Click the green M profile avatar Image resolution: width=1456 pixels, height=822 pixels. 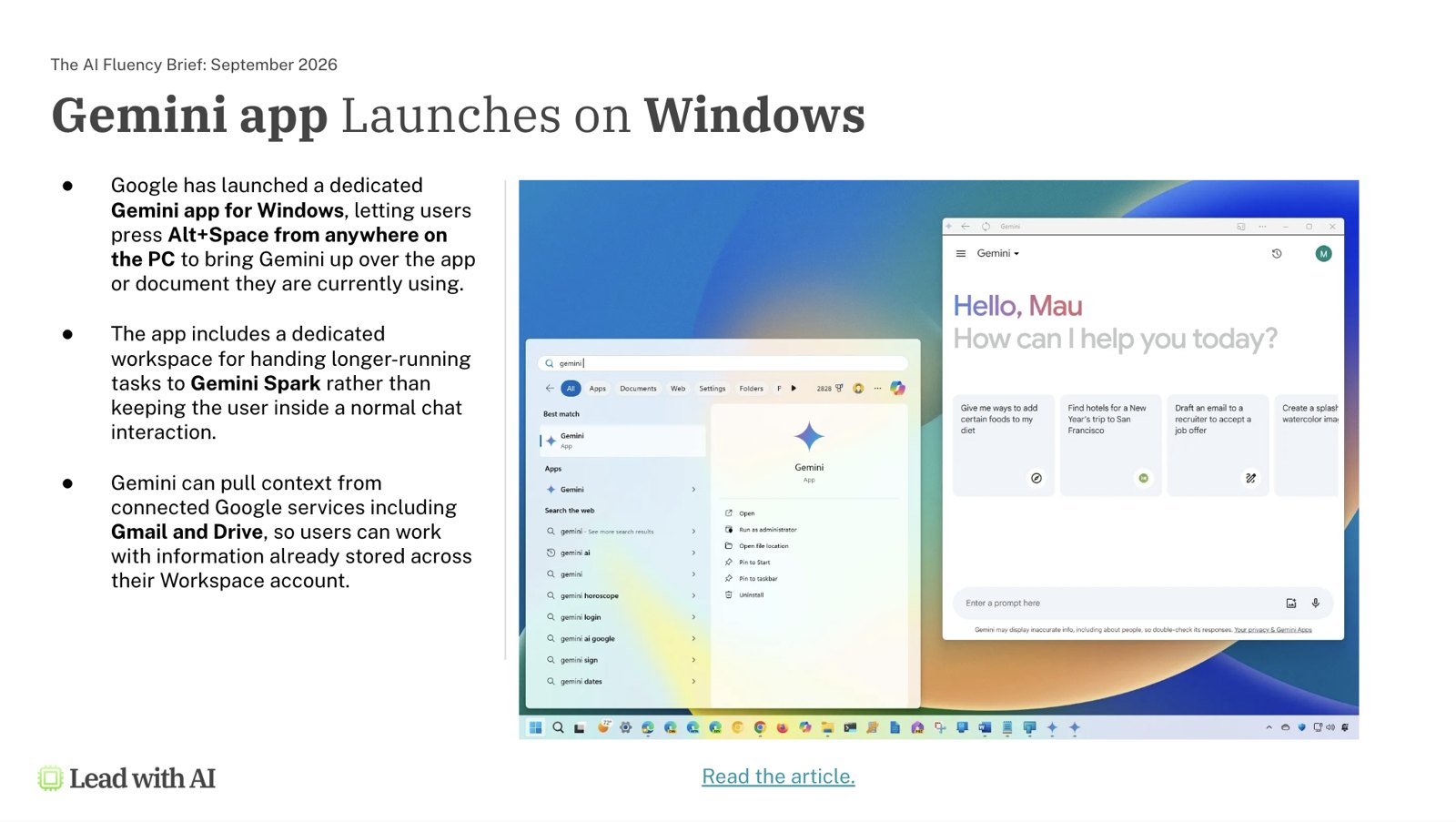1323,254
